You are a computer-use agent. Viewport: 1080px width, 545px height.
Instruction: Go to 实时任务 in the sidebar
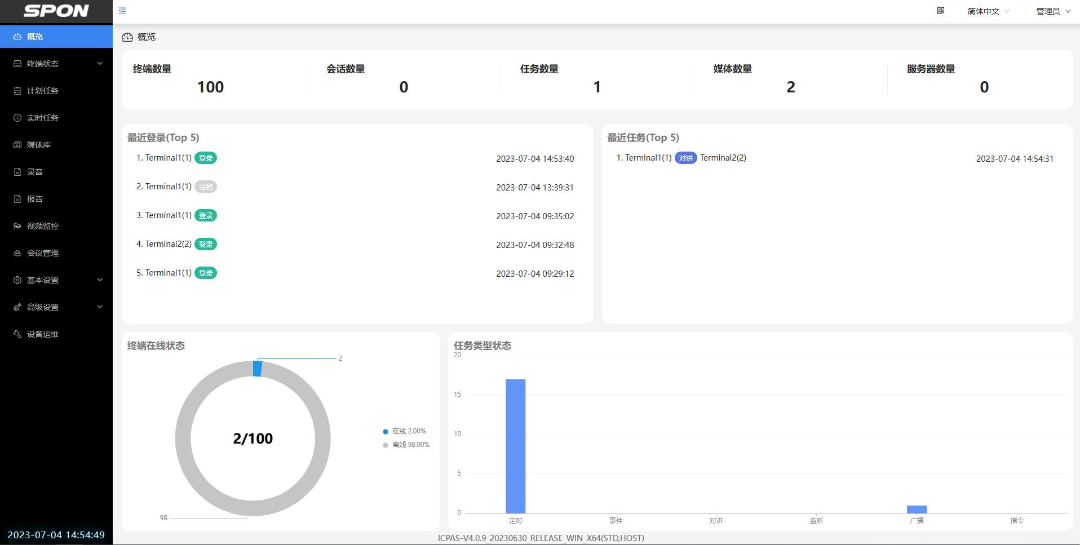tap(42, 118)
